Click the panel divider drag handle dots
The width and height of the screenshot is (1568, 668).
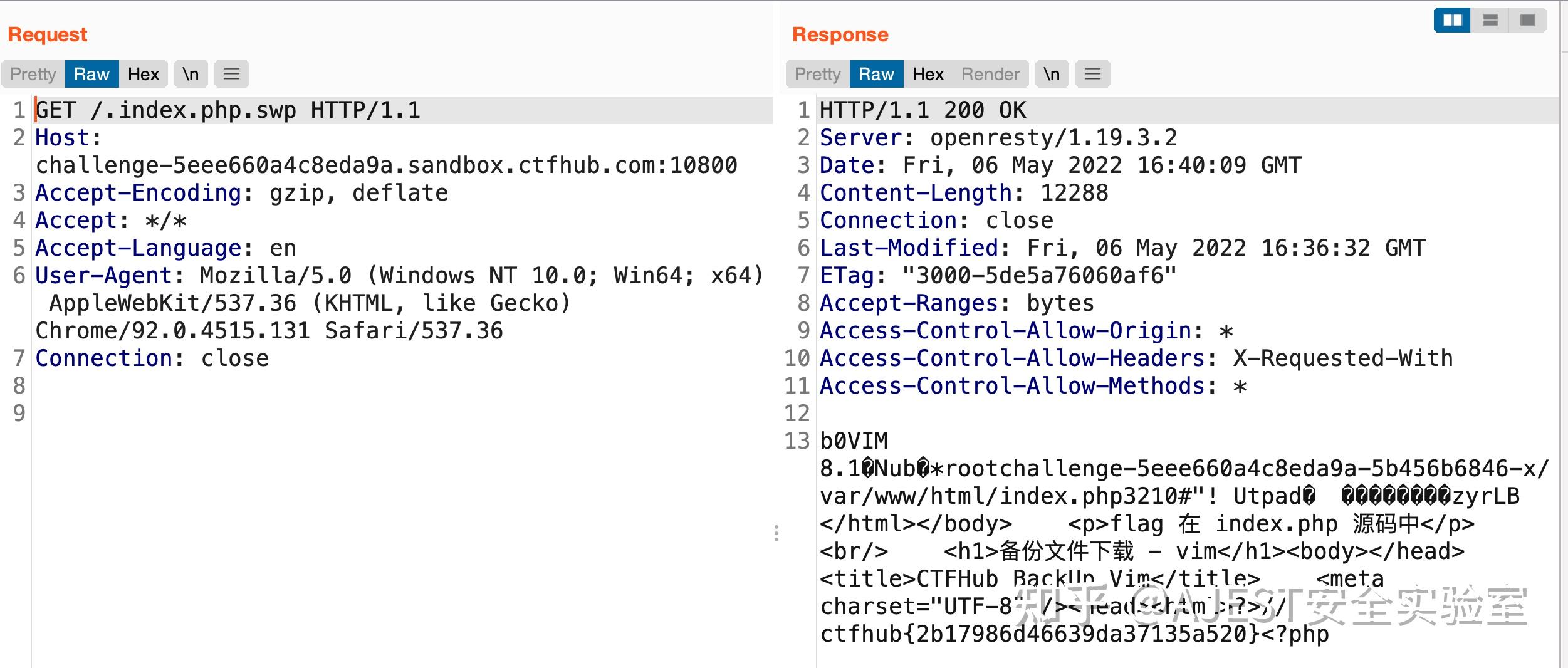776,533
